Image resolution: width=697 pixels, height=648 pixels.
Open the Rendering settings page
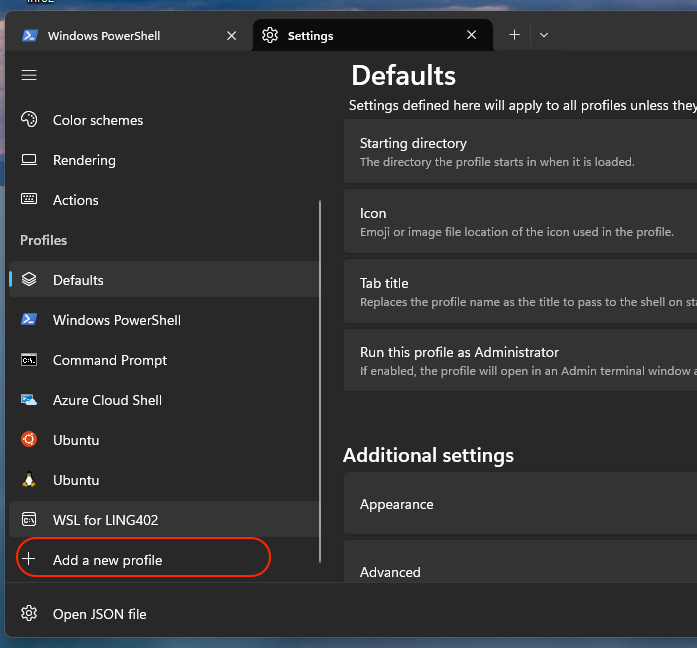[x=164, y=160]
